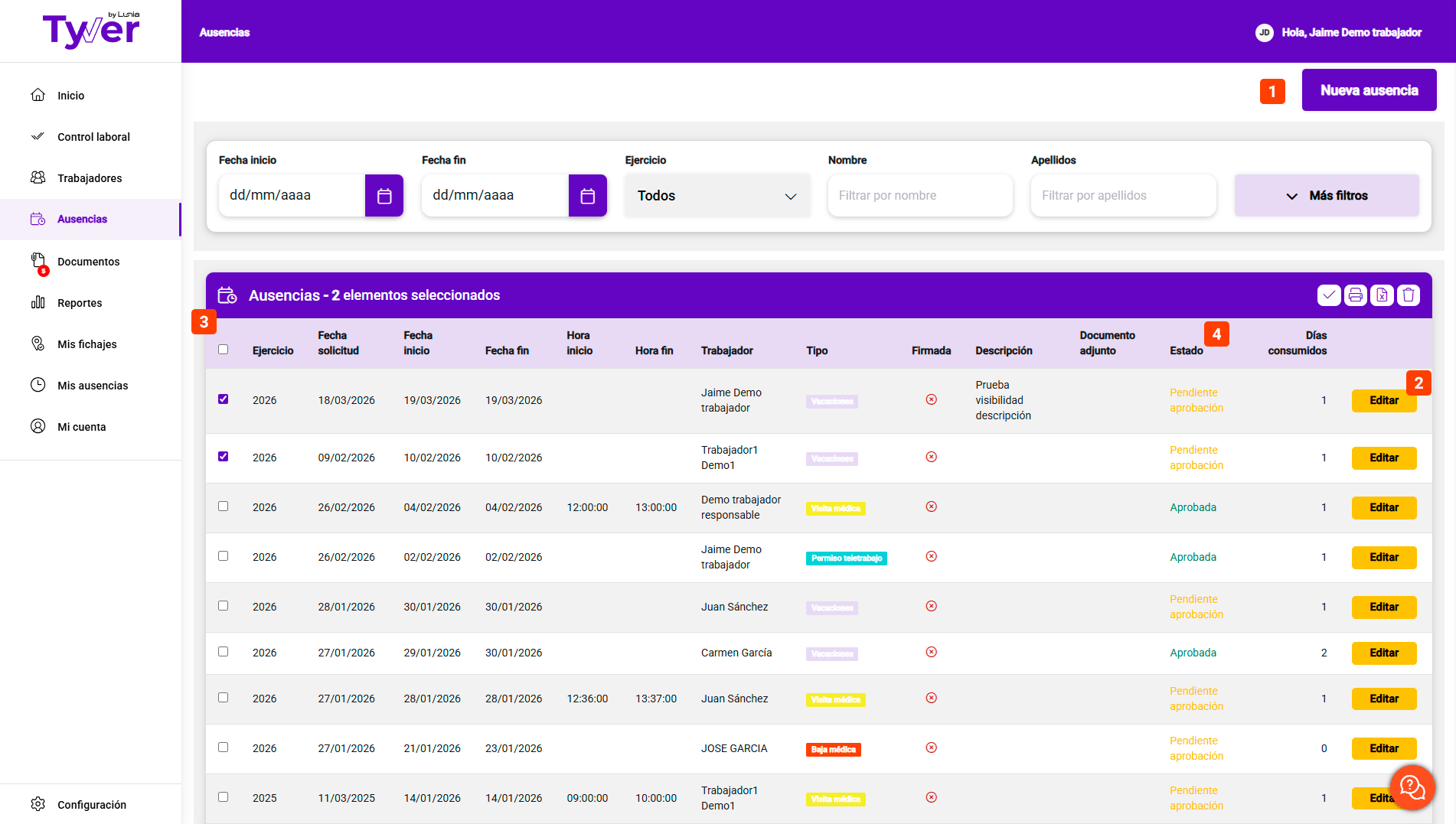1456x824 pixels.
Task: Select the JOSE GARCIA row checkbox
Action: point(223,747)
